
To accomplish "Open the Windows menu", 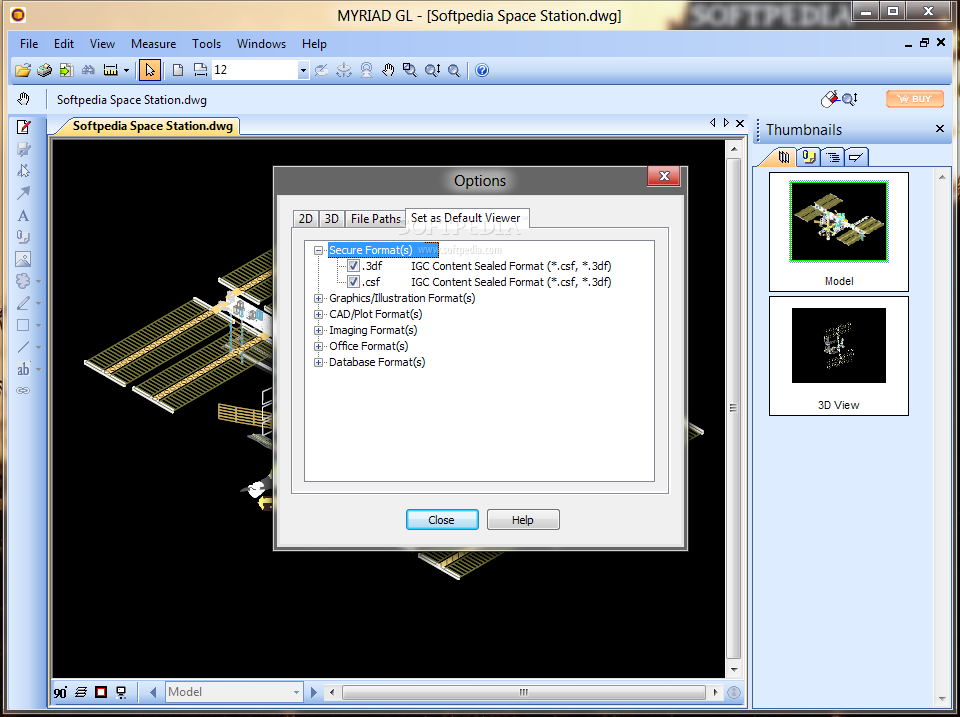I will tap(261, 44).
